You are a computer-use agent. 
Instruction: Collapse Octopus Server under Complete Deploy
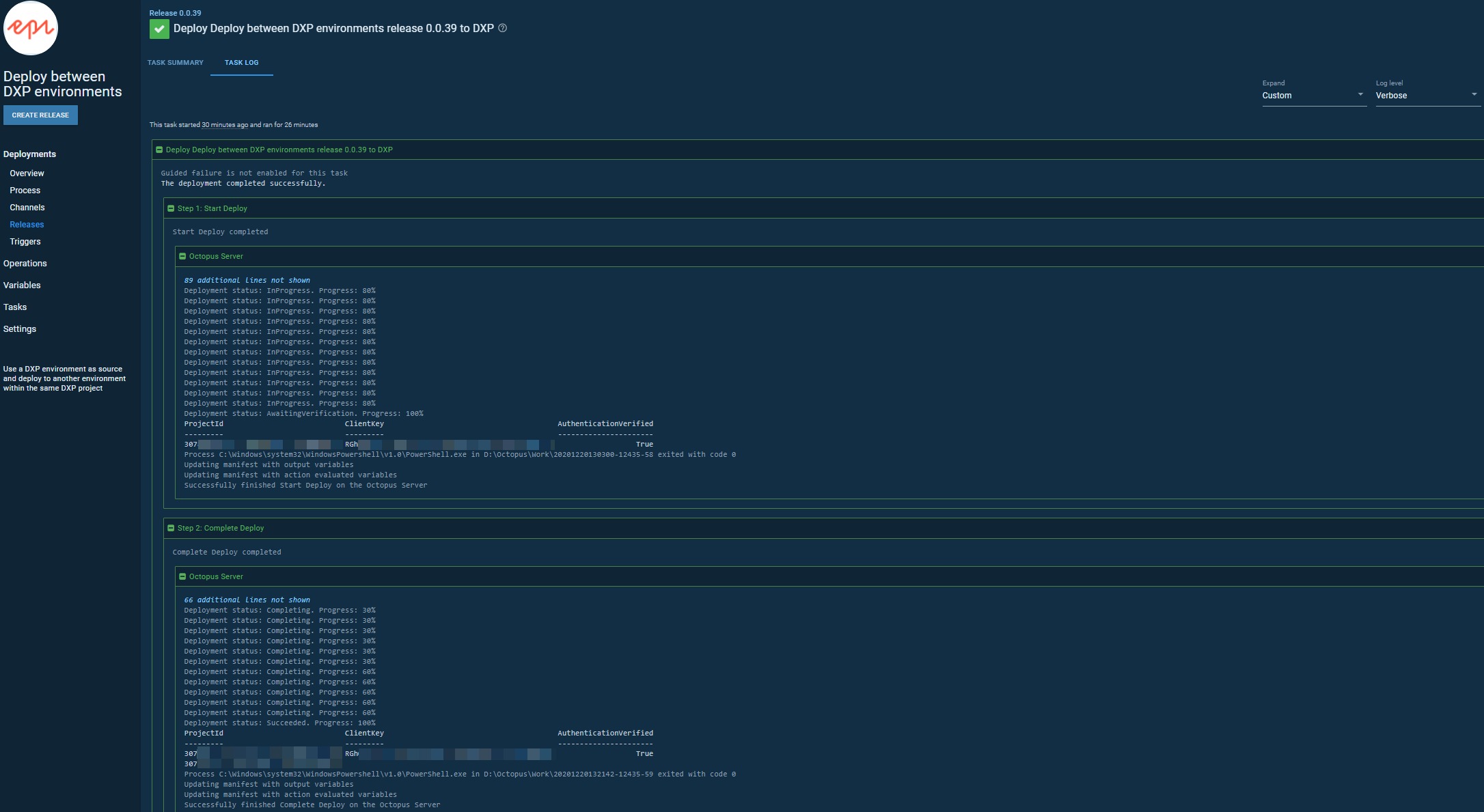pos(182,576)
